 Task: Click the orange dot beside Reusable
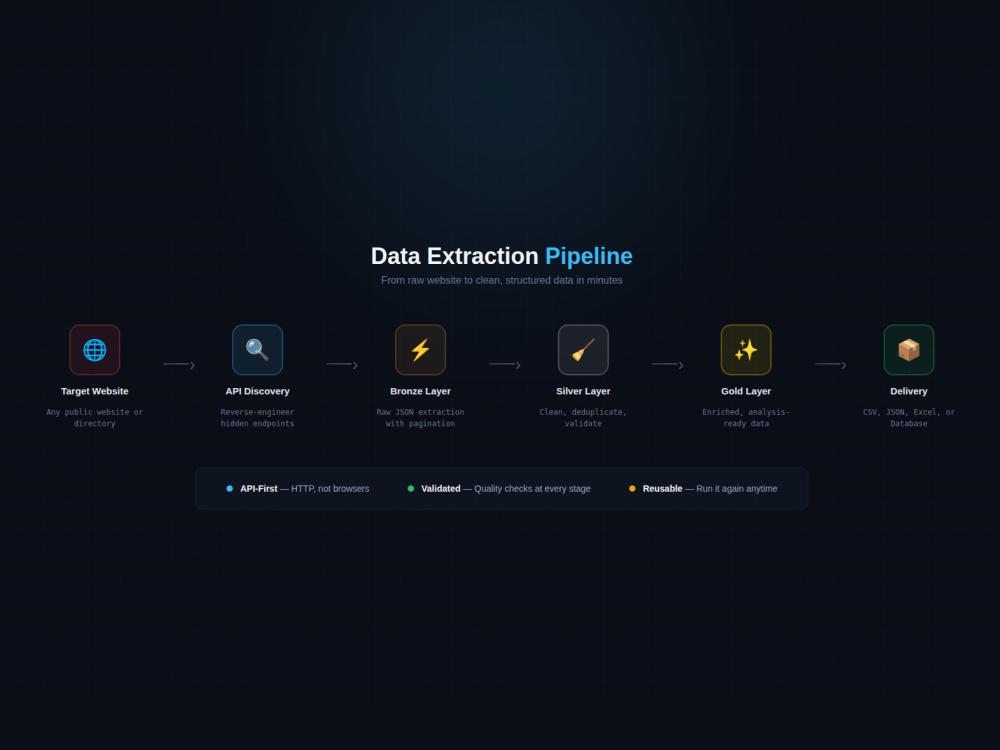click(x=632, y=489)
